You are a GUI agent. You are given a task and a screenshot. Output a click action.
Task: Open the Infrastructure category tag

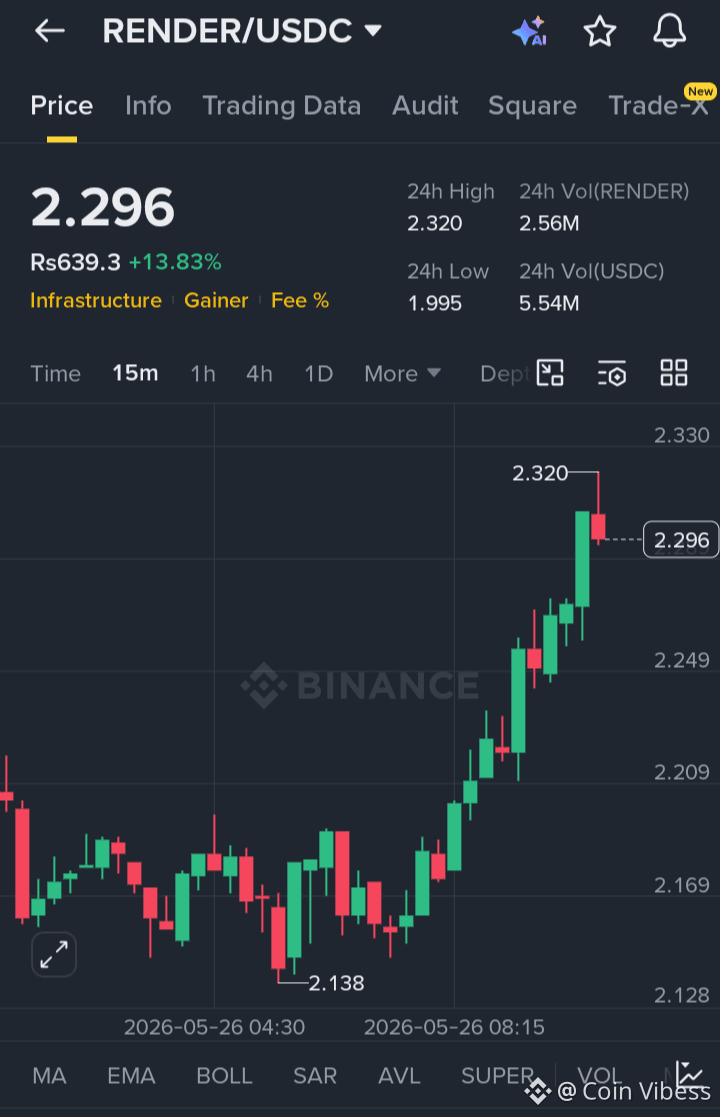point(95,300)
